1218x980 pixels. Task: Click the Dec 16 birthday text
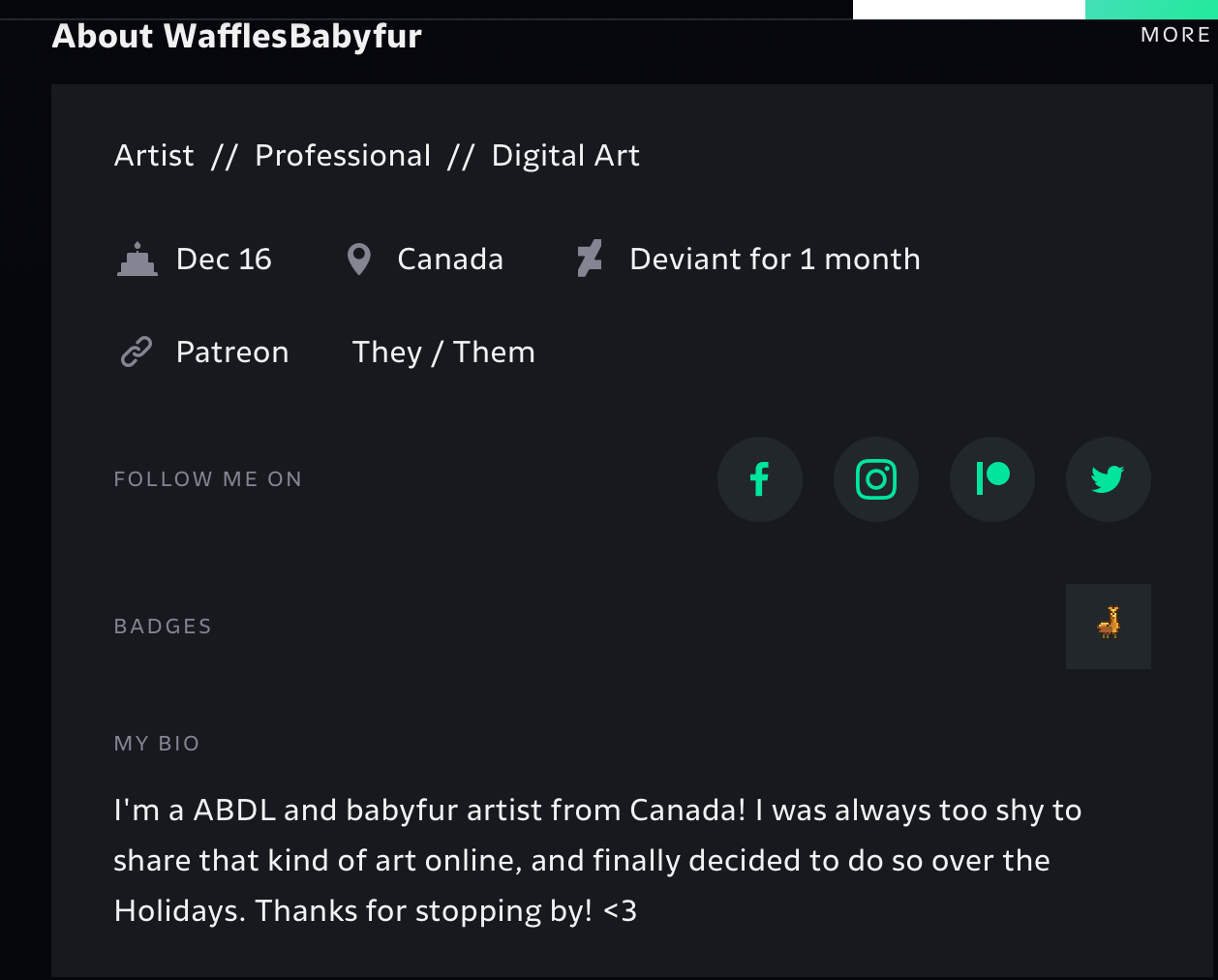[x=224, y=260]
